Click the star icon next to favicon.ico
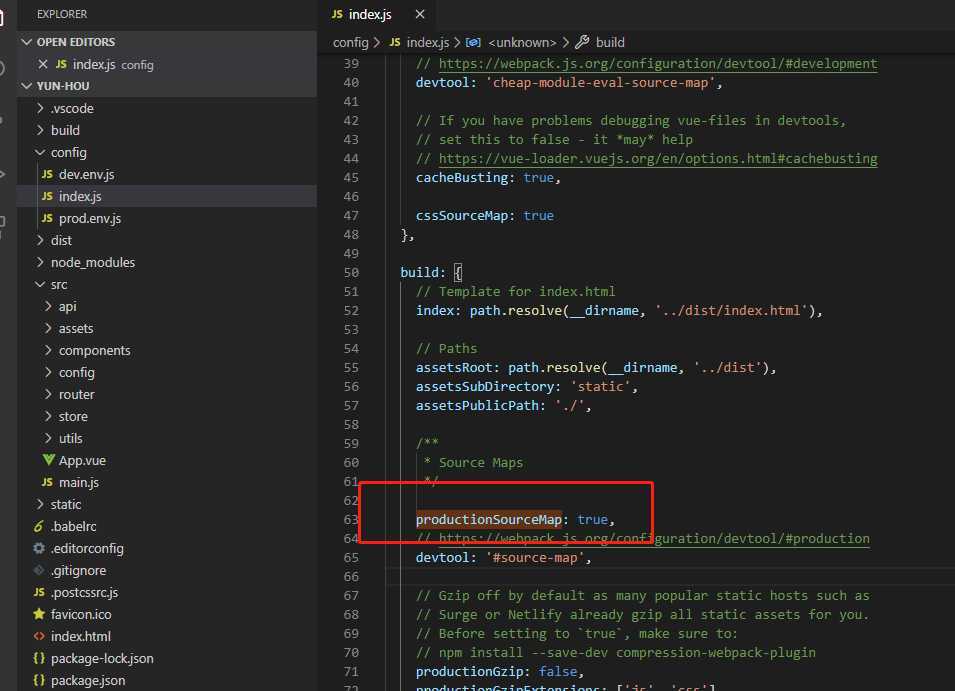Viewport: 955px width, 691px height. [39, 614]
